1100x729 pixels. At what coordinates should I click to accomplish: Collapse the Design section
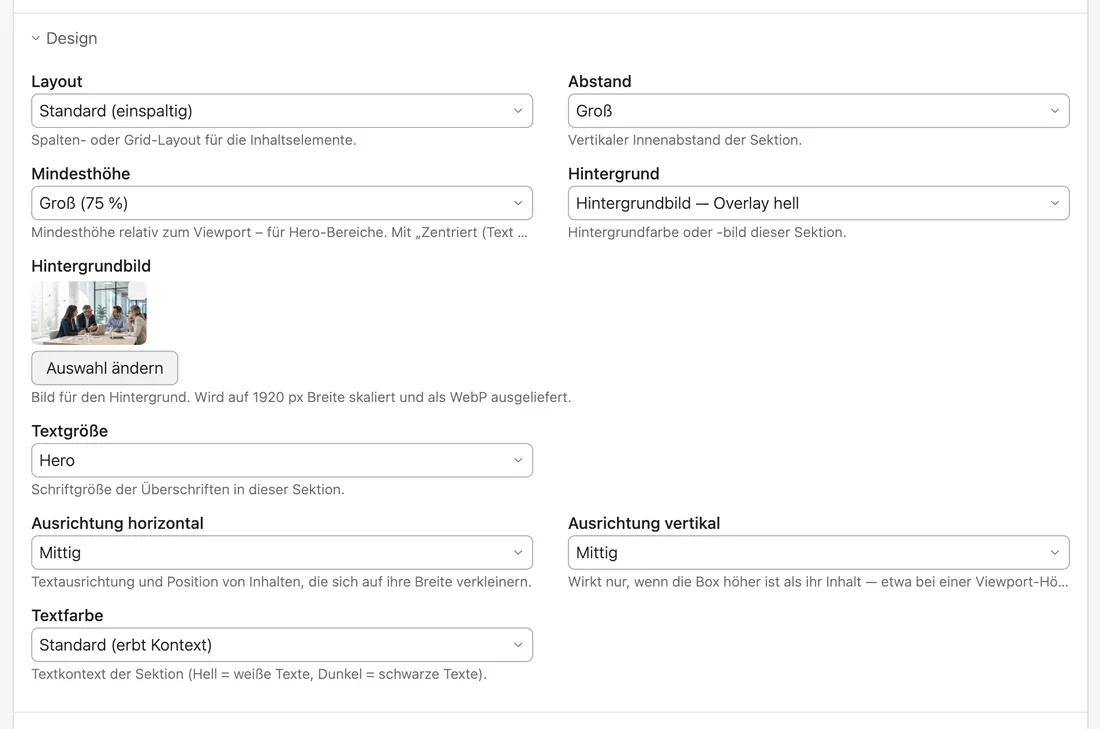(64, 39)
